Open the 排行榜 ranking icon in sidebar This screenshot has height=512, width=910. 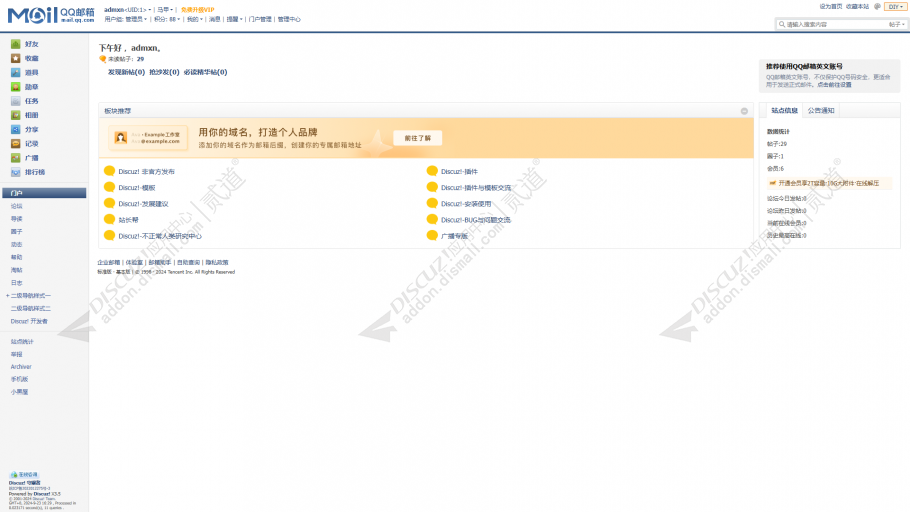(16, 172)
